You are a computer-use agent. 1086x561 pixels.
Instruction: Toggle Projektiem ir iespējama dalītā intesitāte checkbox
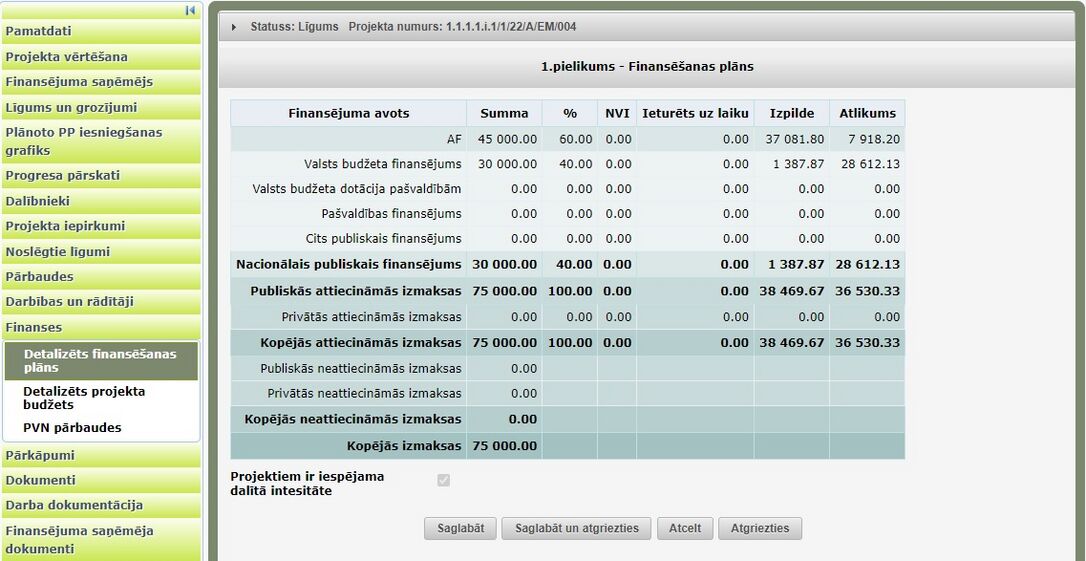[443, 480]
